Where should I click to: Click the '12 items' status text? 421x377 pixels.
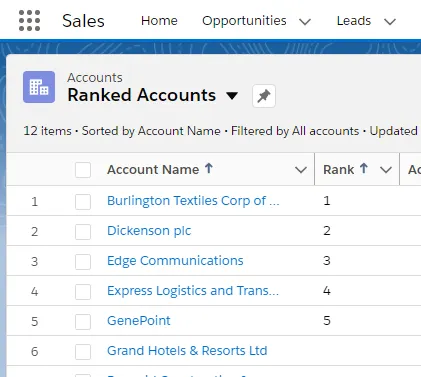(x=47, y=131)
